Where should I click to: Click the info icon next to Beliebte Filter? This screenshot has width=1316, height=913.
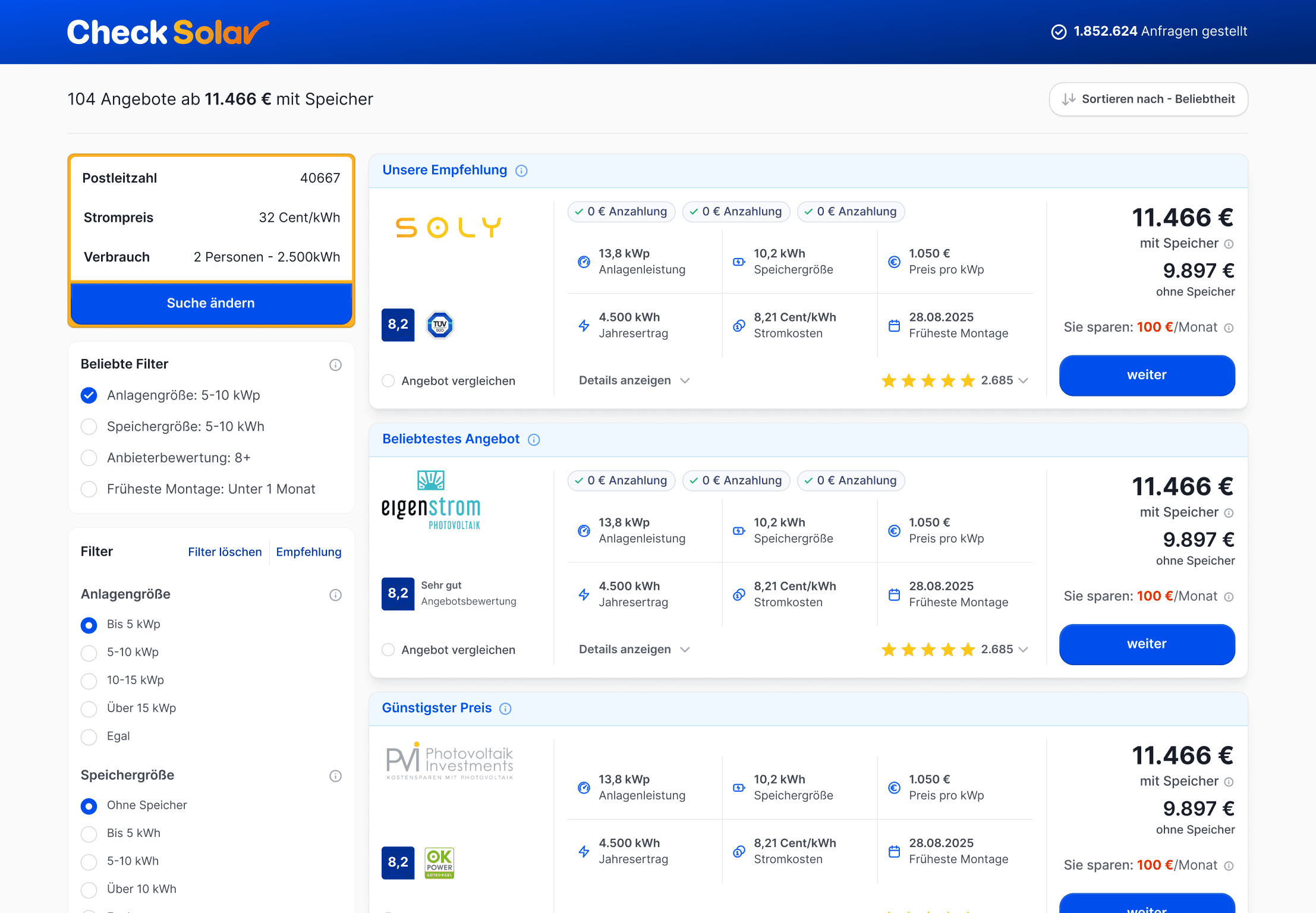point(335,364)
